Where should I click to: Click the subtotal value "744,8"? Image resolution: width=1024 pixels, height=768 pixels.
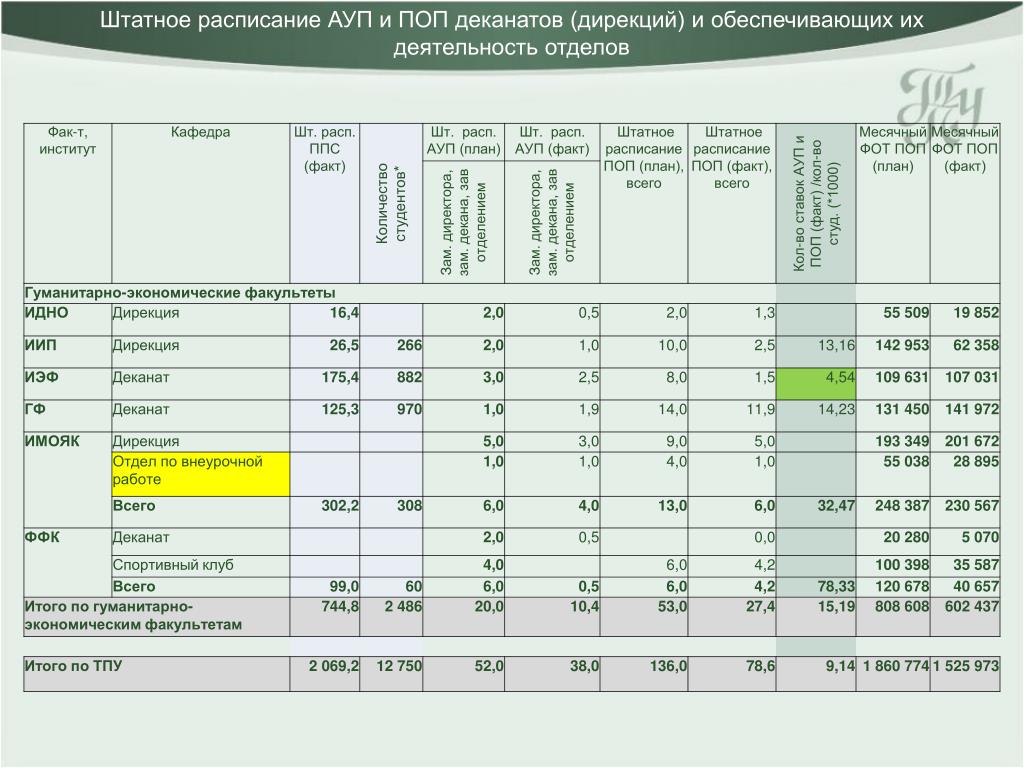click(340, 607)
